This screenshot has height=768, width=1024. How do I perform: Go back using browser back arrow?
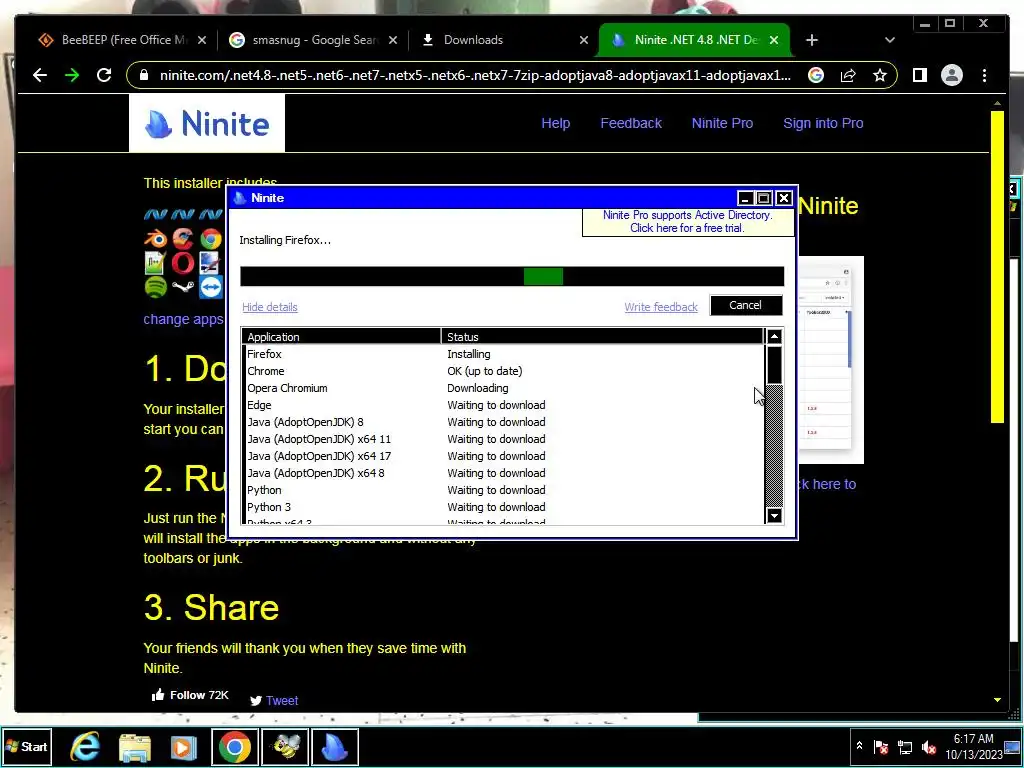pyautogui.click(x=40, y=75)
